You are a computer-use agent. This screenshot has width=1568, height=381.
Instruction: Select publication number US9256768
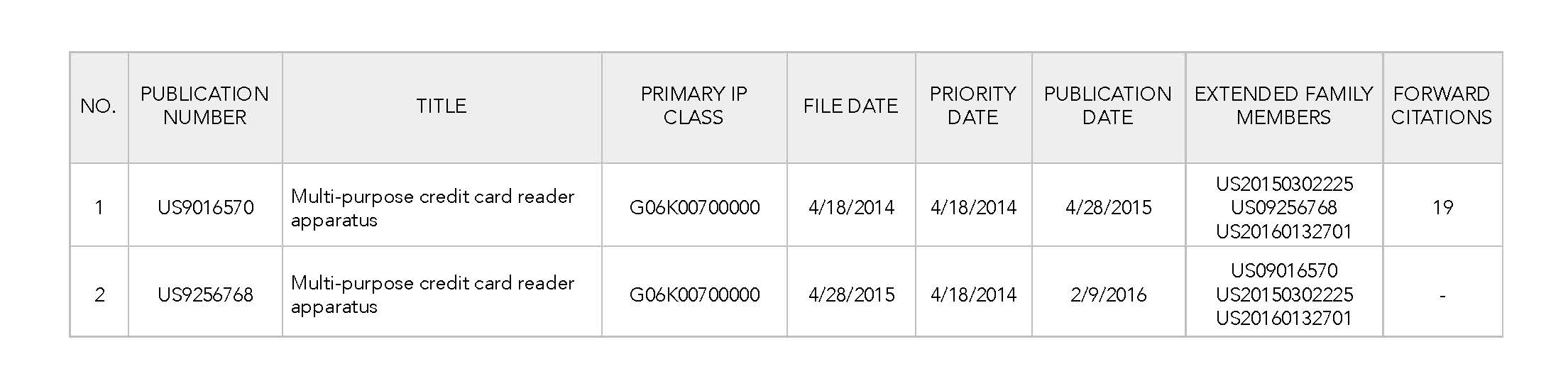pyautogui.click(x=205, y=295)
